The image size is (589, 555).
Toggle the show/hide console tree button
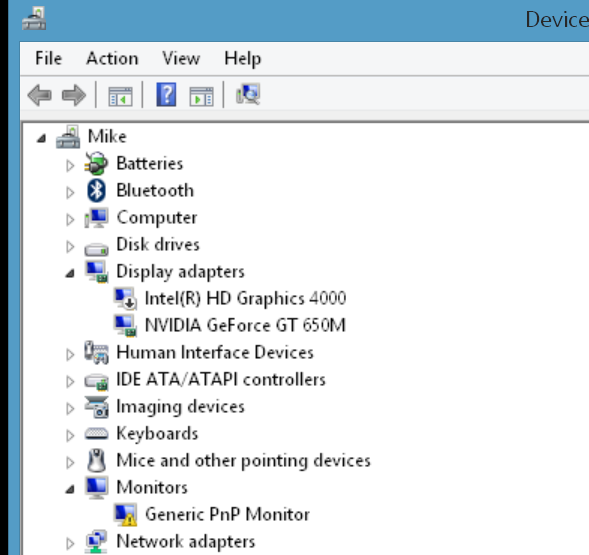[x=120, y=96]
